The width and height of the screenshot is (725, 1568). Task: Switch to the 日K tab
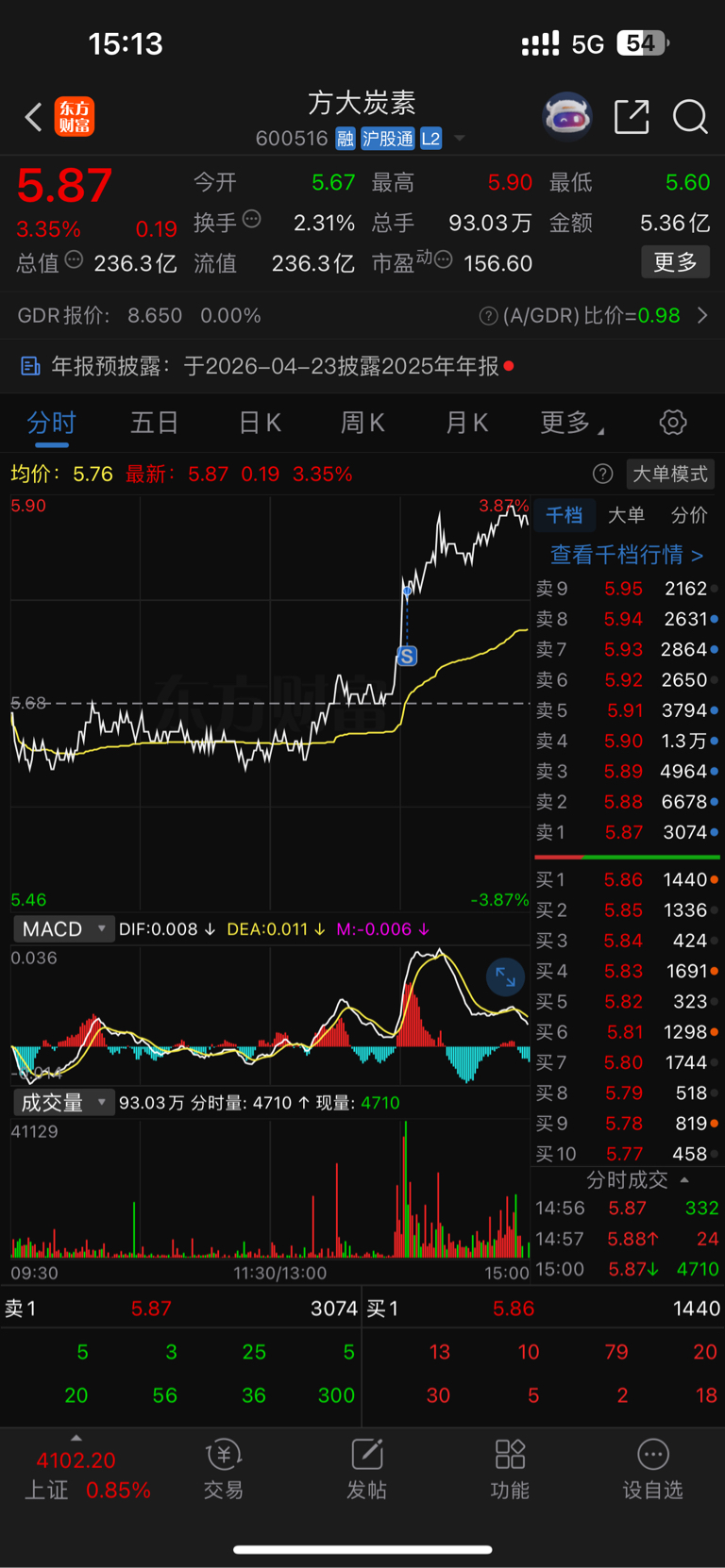pyautogui.click(x=260, y=423)
